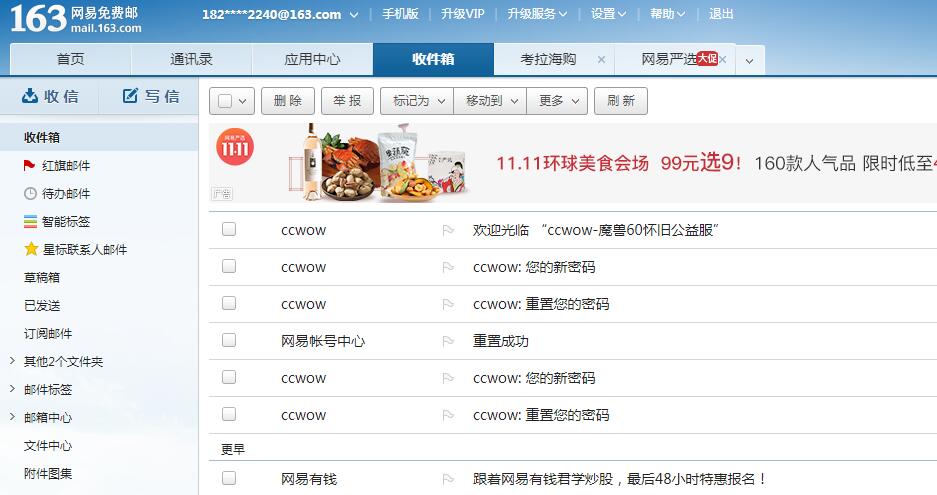Flag the 网易有钱 email

click(448, 479)
